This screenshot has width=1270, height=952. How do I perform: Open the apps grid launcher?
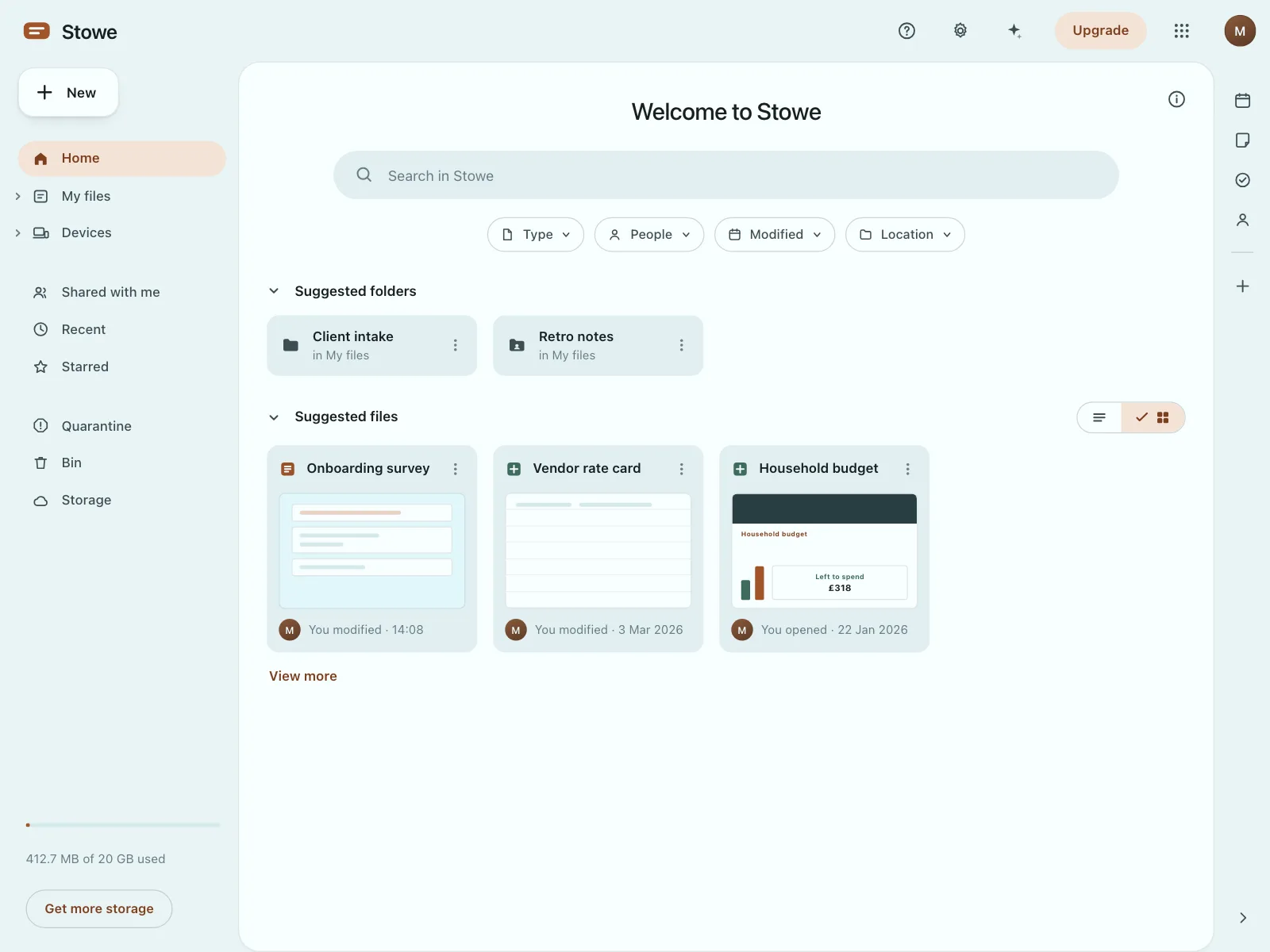tap(1182, 31)
